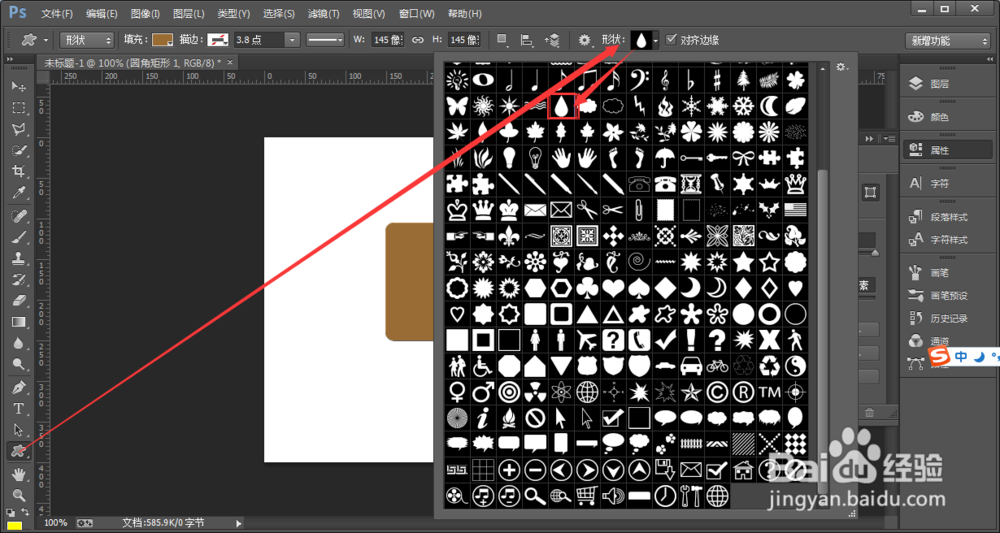Screen dimensions: 1000x533
Task: Pick the copyright symbol shape
Action: pos(717,391)
